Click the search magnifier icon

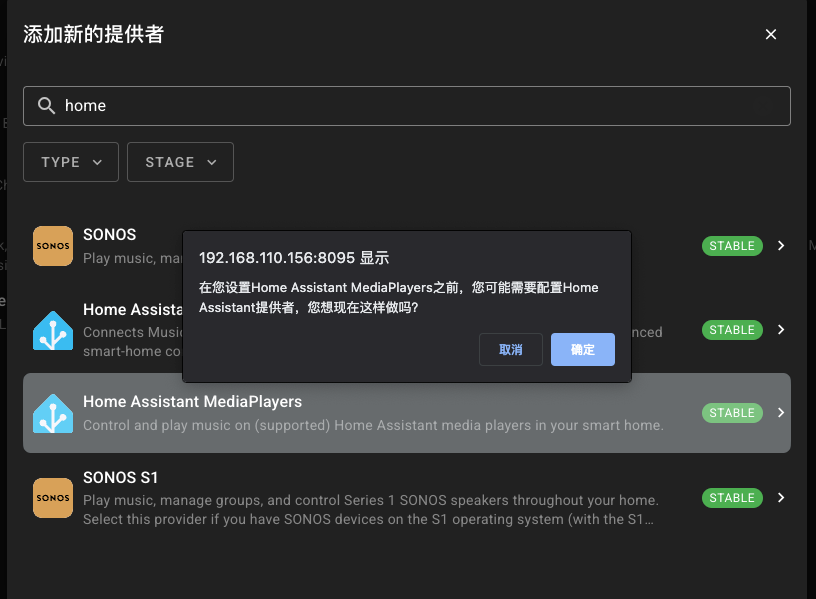46,106
